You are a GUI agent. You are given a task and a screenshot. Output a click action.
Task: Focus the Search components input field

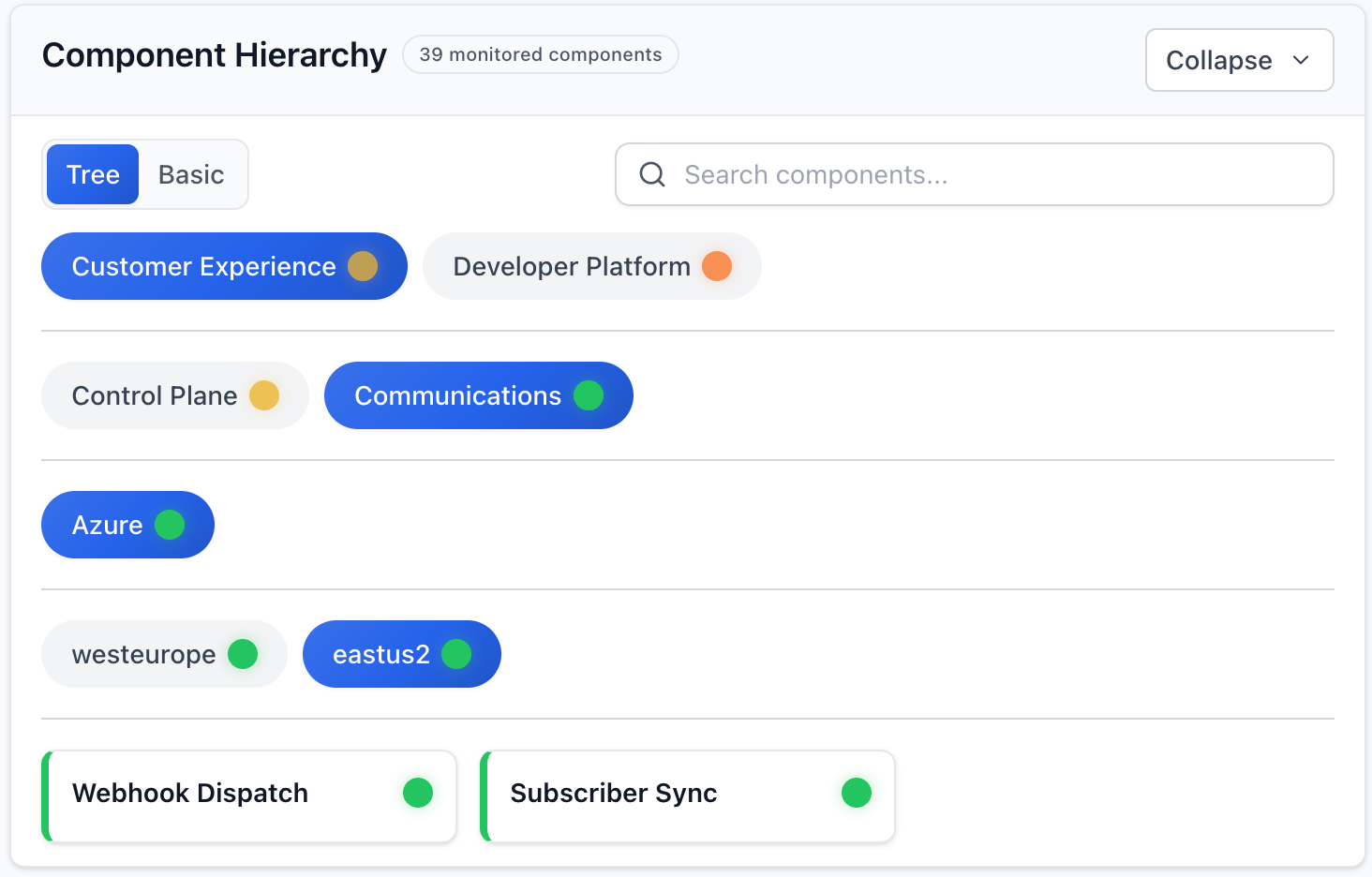993,174
